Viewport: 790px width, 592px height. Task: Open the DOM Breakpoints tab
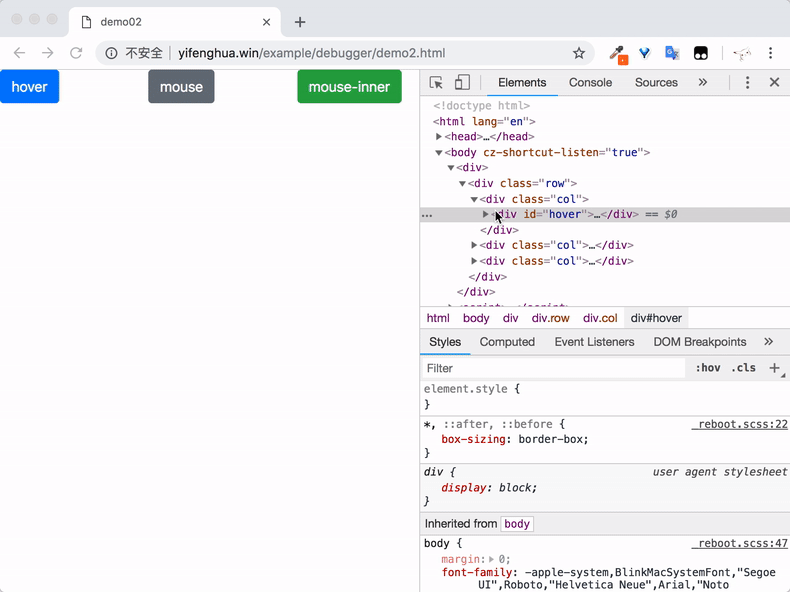[x=700, y=342]
